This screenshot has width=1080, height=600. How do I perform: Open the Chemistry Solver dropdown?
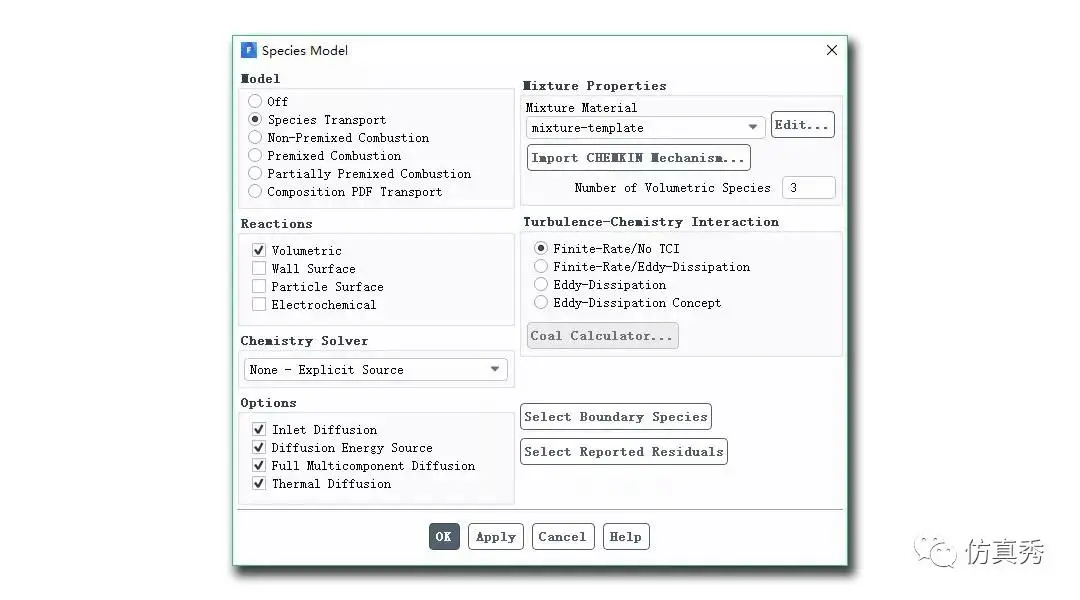(375, 370)
